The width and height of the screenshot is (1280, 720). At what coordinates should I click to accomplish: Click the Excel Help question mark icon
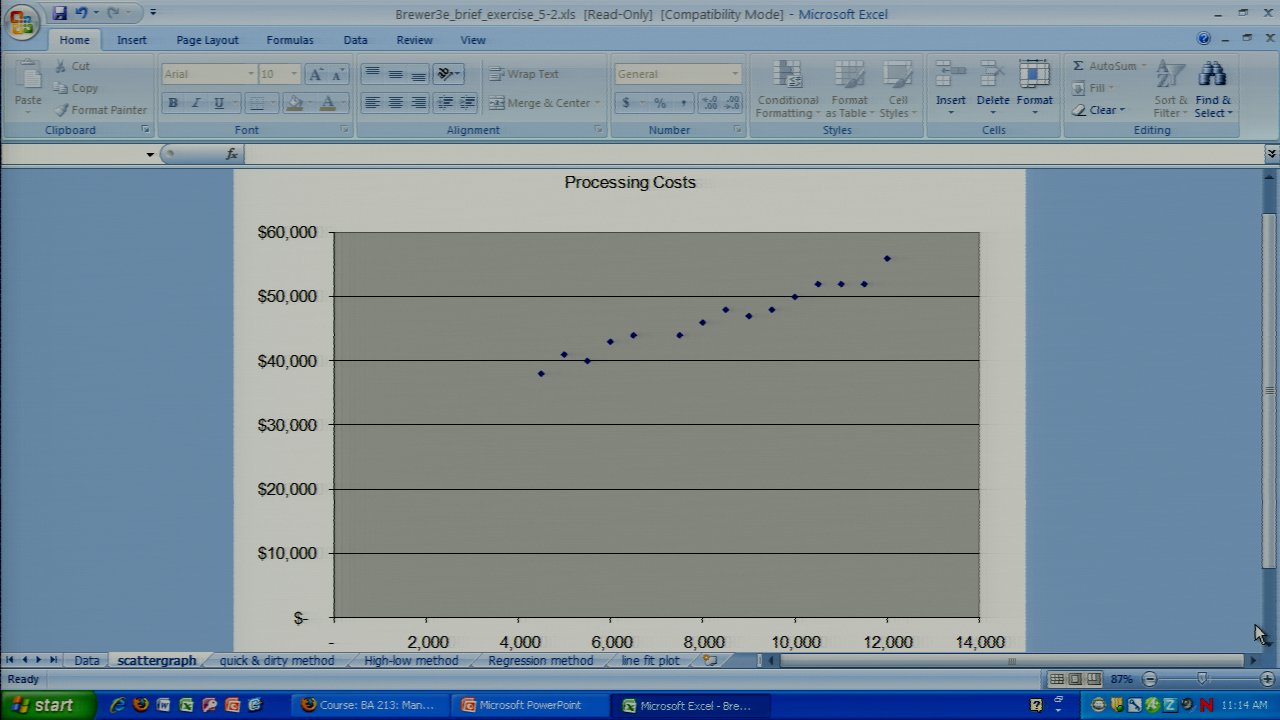coord(1204,39)
